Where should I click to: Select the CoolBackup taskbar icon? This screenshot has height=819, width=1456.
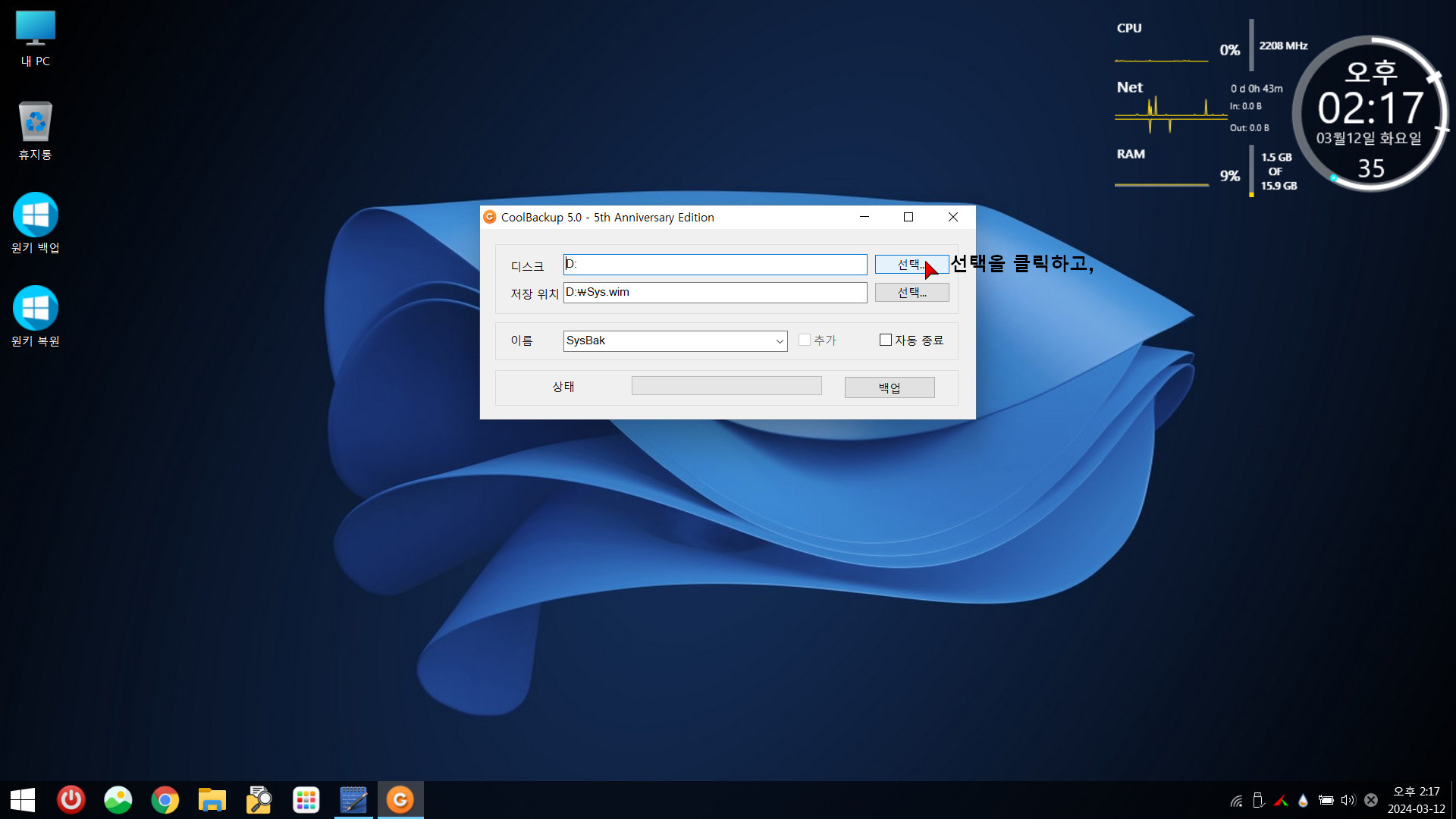(x=400, y=800)
